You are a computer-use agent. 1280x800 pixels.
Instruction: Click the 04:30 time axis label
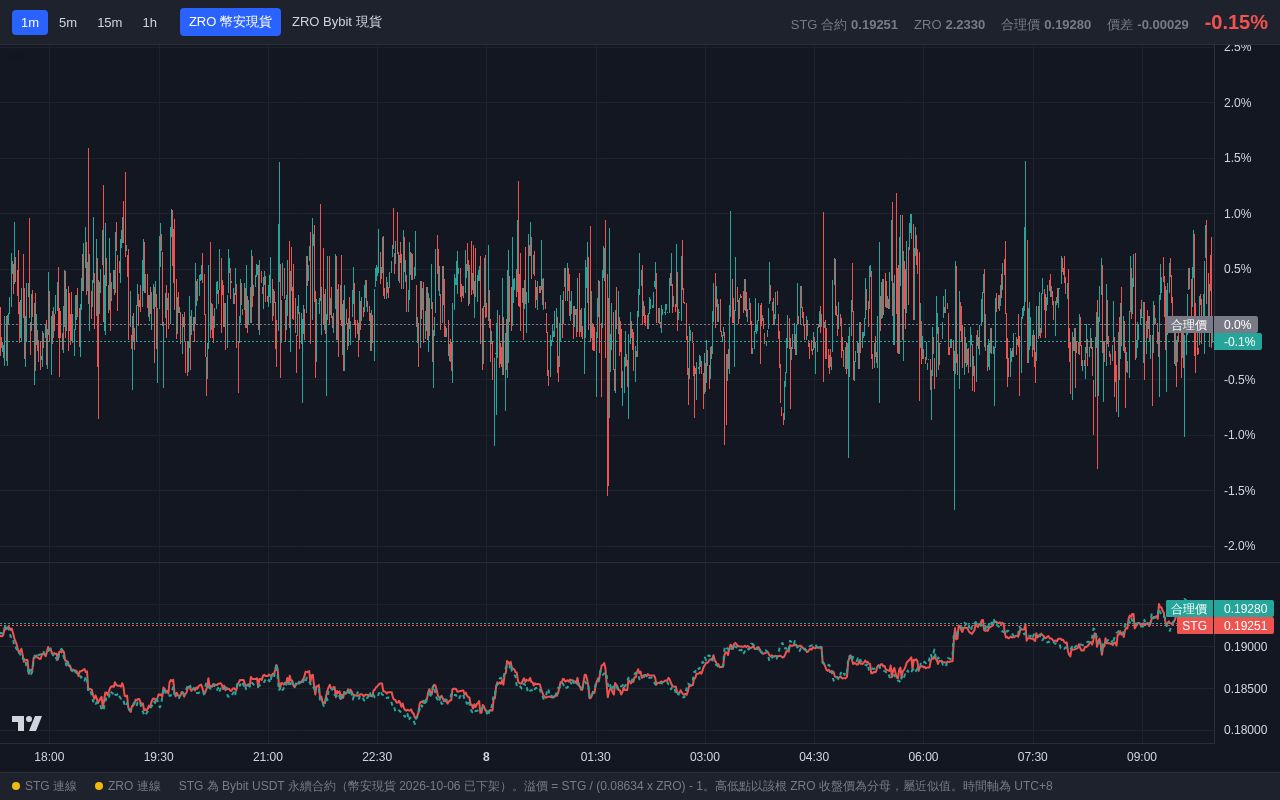click(x=814, y=757)
